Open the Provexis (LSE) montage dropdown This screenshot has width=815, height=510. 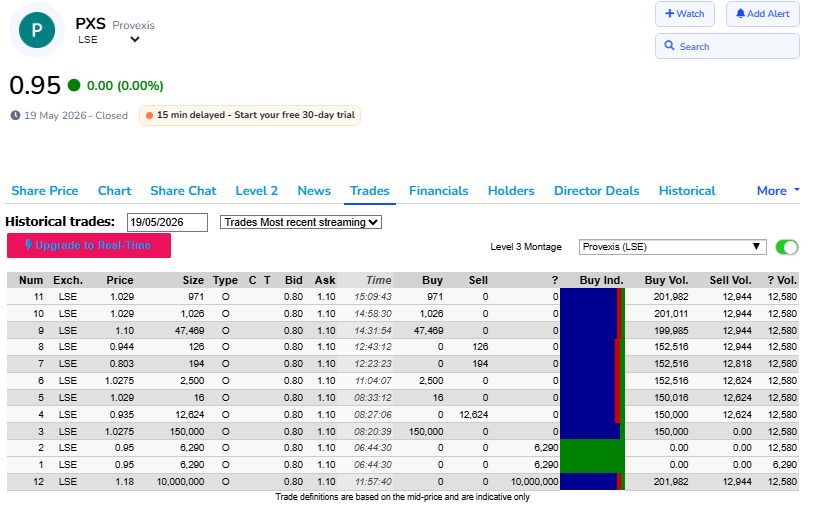tap(673, 247)
